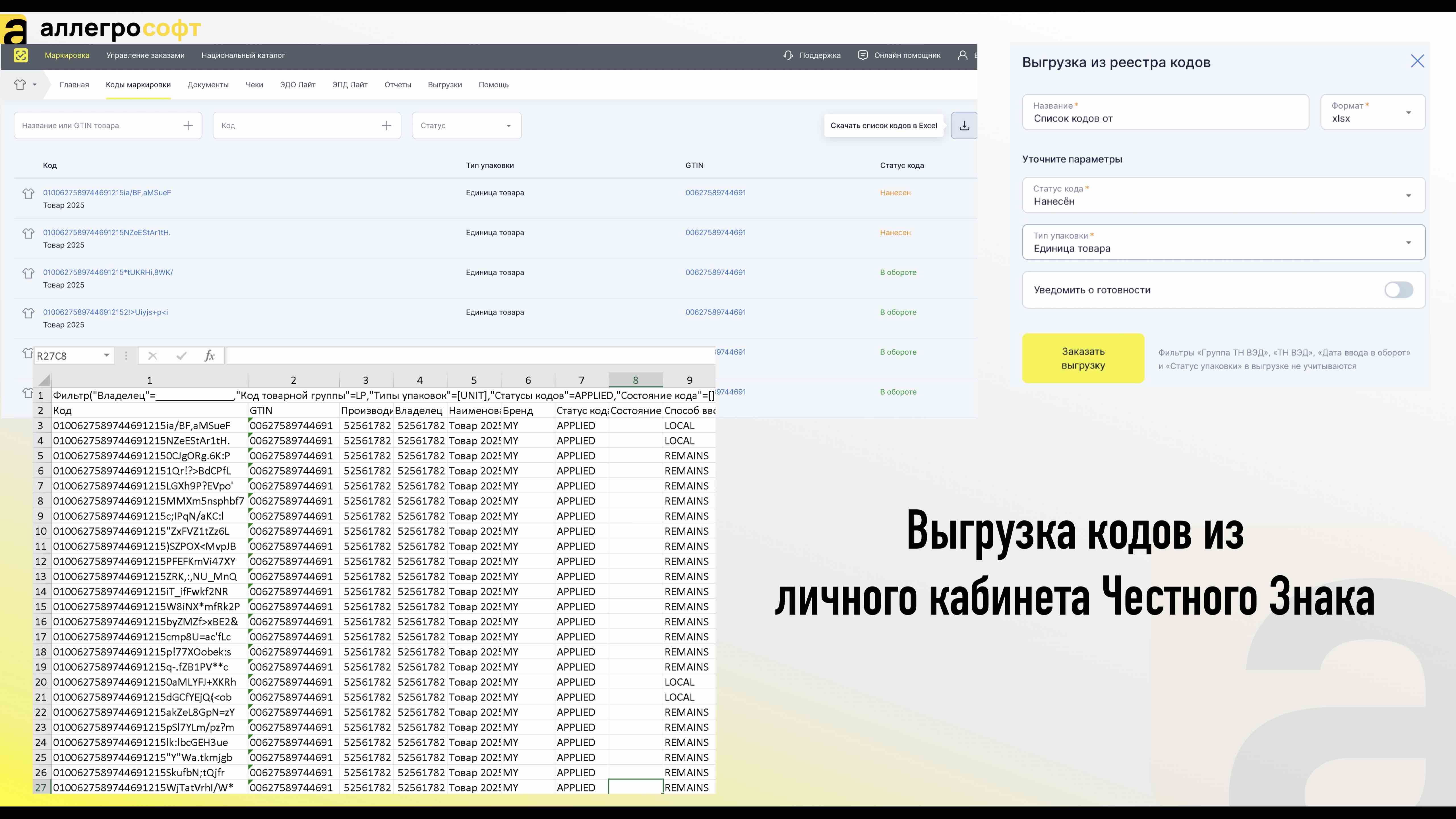The width and height of the screenshot is (1456, 819).
Task: Click shirt icon of row ending *tUKRHi,8WK/
Action: pos(28,273)
